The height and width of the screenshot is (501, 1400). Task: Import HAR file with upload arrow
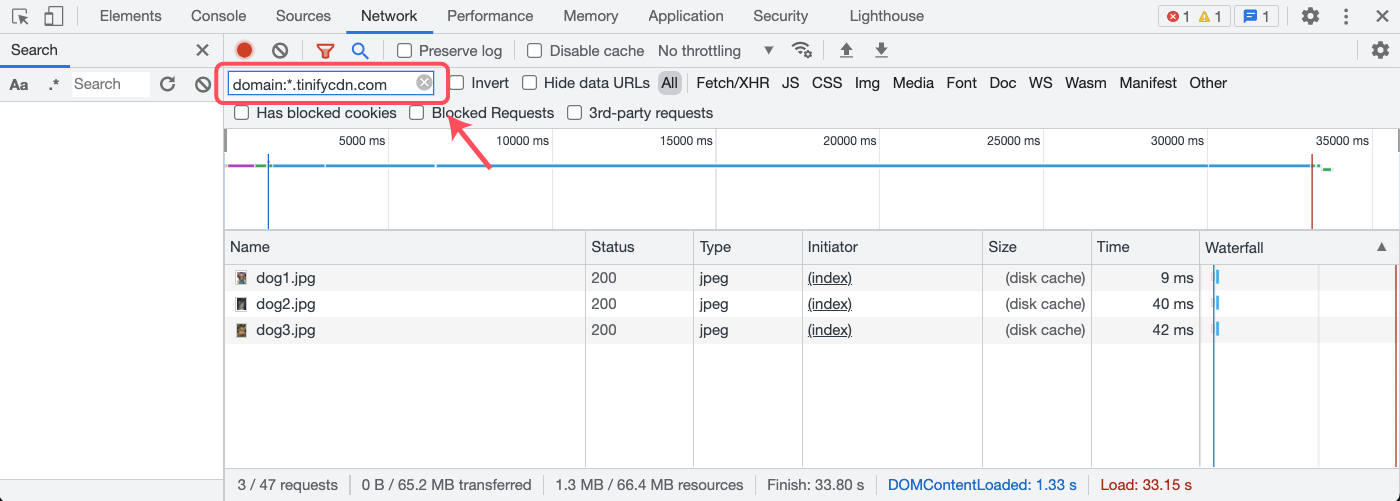click(847, 50)
